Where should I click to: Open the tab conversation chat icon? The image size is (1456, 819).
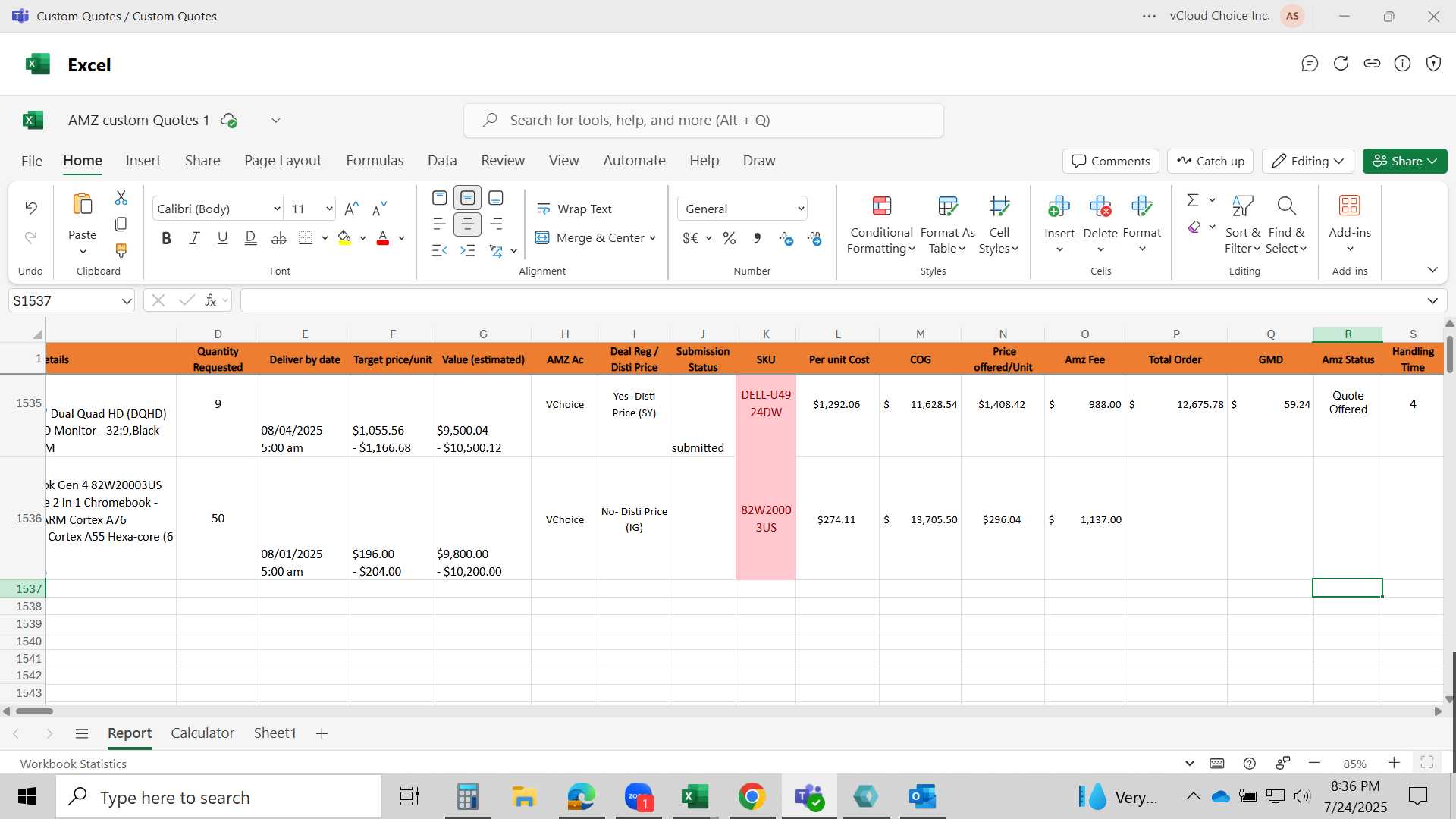(1310, 64)
